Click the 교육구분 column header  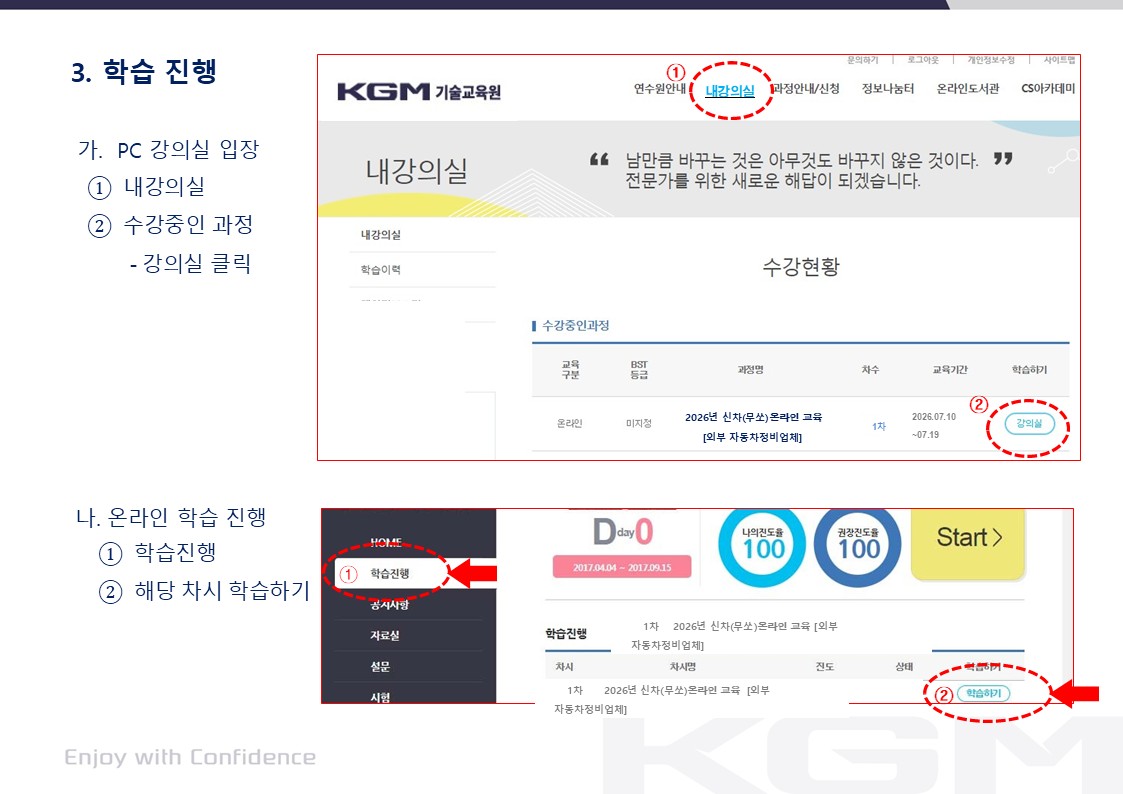tap(570, 369)
